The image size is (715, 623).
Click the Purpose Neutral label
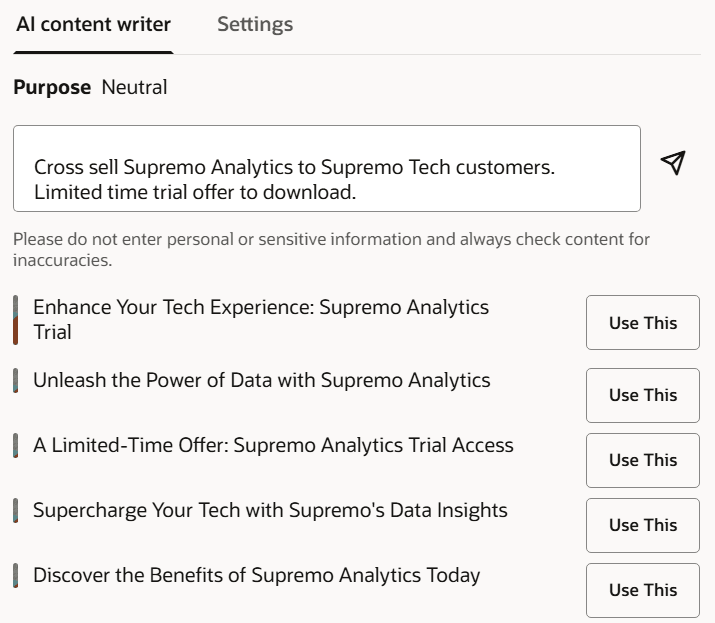(x=90, y=87)
